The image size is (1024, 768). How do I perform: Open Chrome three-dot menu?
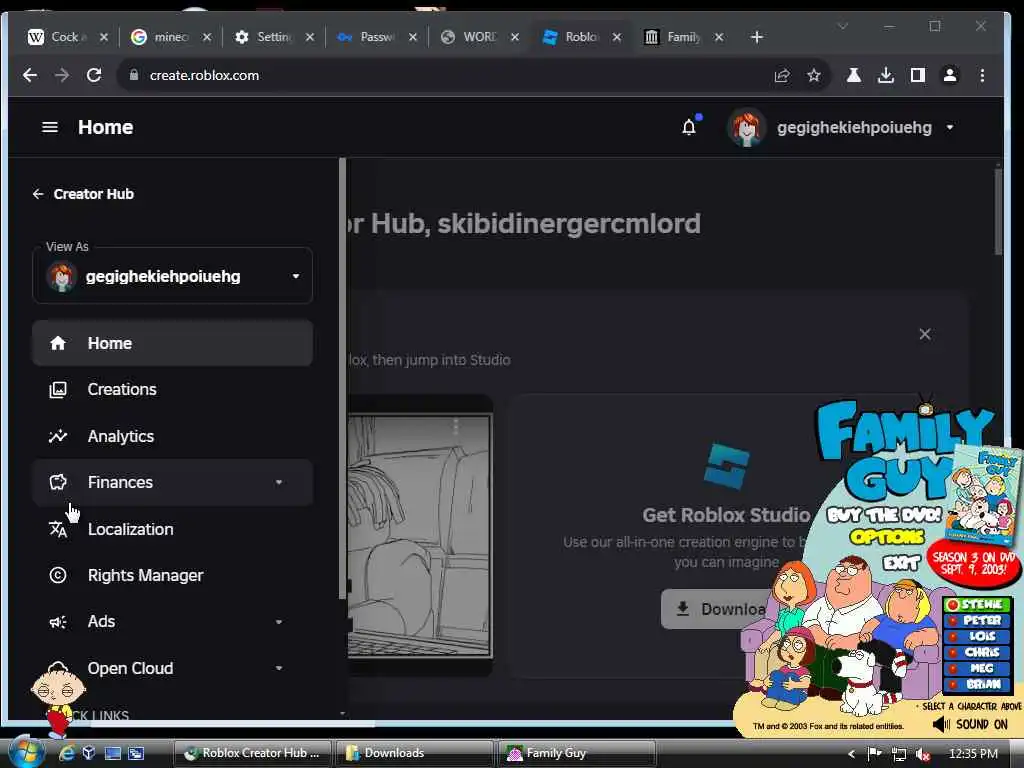point(982,75)
